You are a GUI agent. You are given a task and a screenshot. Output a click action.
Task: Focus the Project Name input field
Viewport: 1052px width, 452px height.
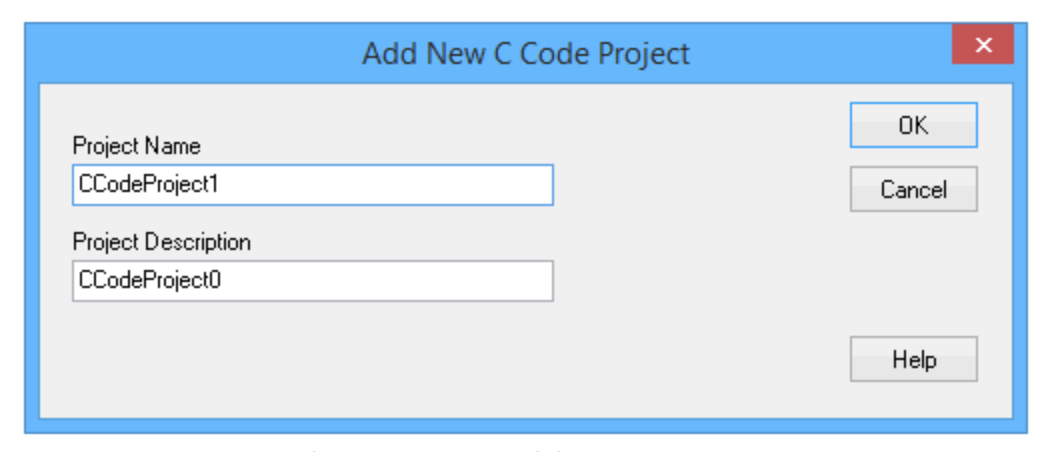[312, 185]
